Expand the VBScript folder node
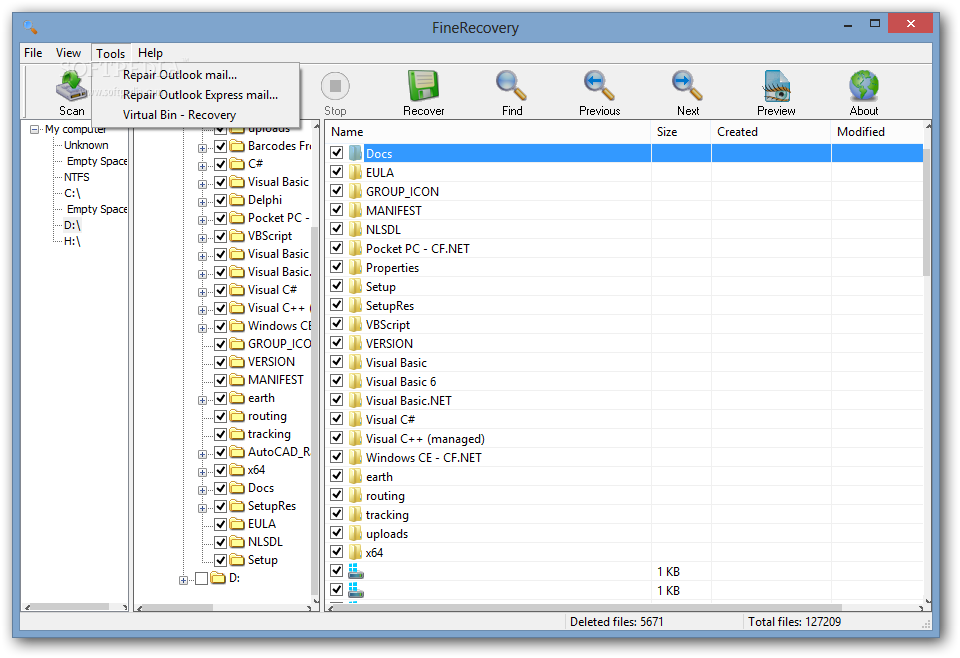The width and height of the screenshot is (960, 658). 202,238
